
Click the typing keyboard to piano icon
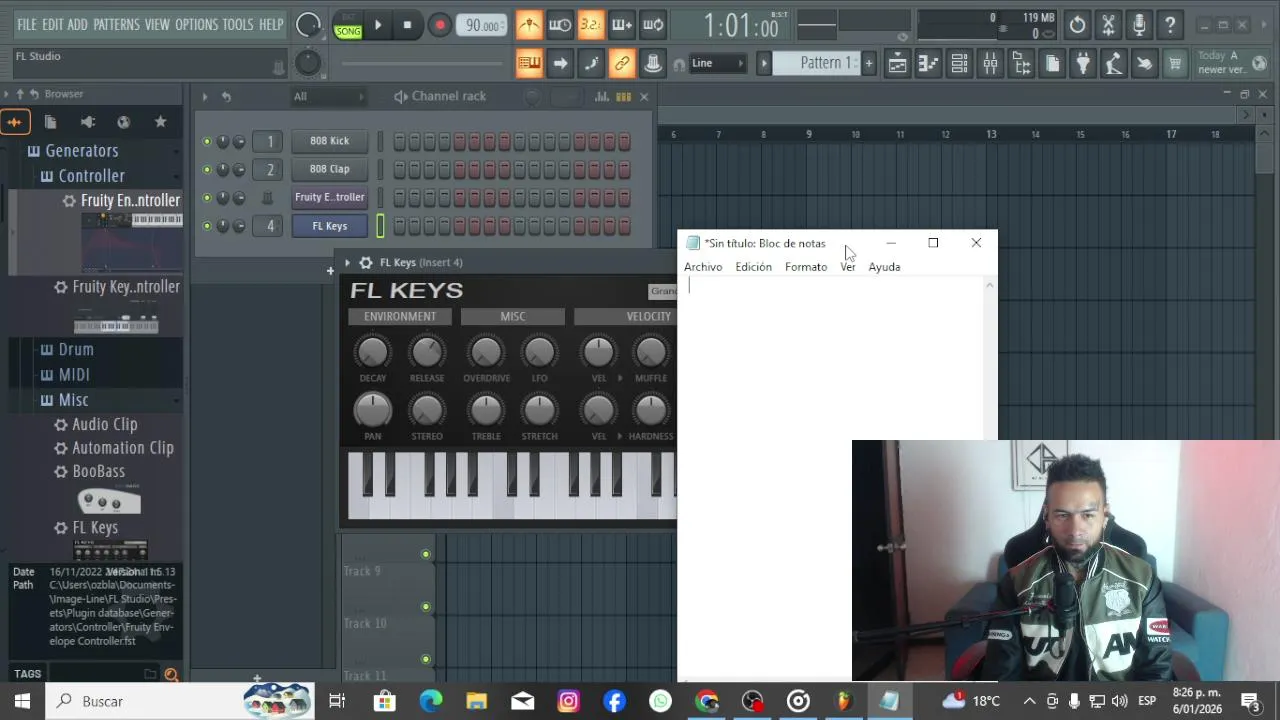(529, 64)
